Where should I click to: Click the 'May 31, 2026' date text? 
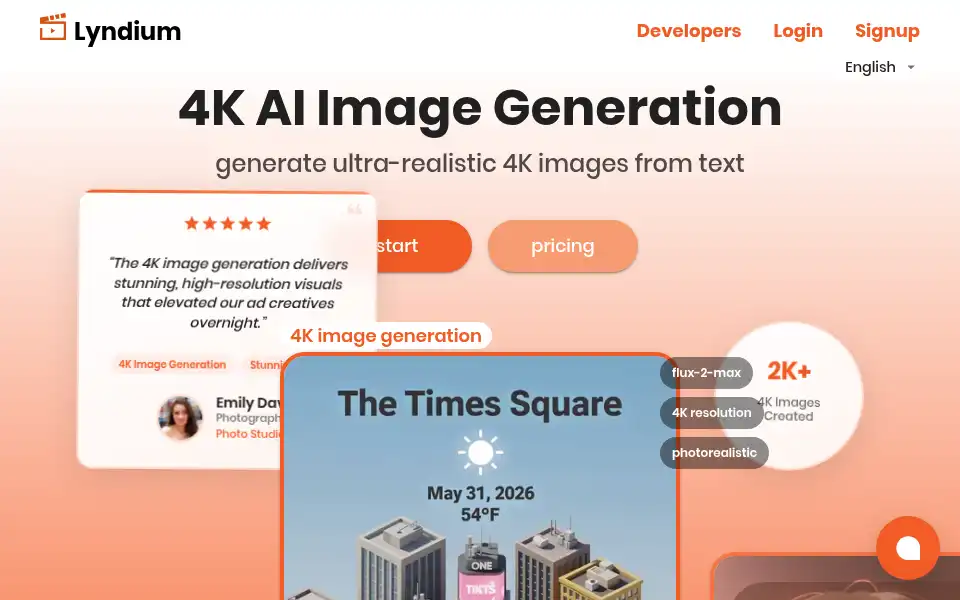coord(481,493)
